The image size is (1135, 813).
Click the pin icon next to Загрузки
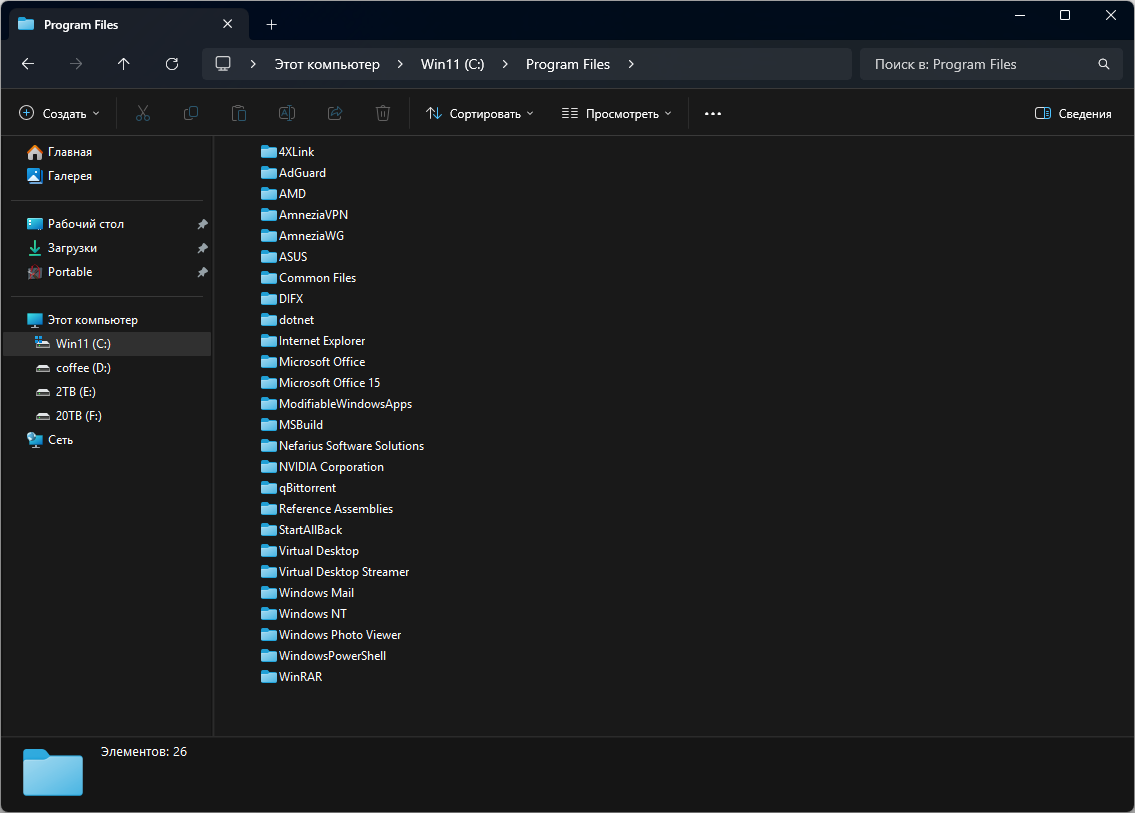coord(203,248)
